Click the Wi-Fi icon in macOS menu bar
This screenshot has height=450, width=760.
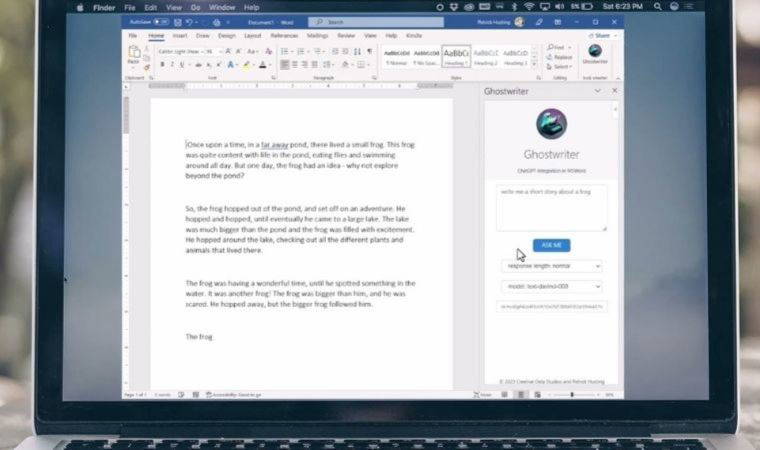529,7
